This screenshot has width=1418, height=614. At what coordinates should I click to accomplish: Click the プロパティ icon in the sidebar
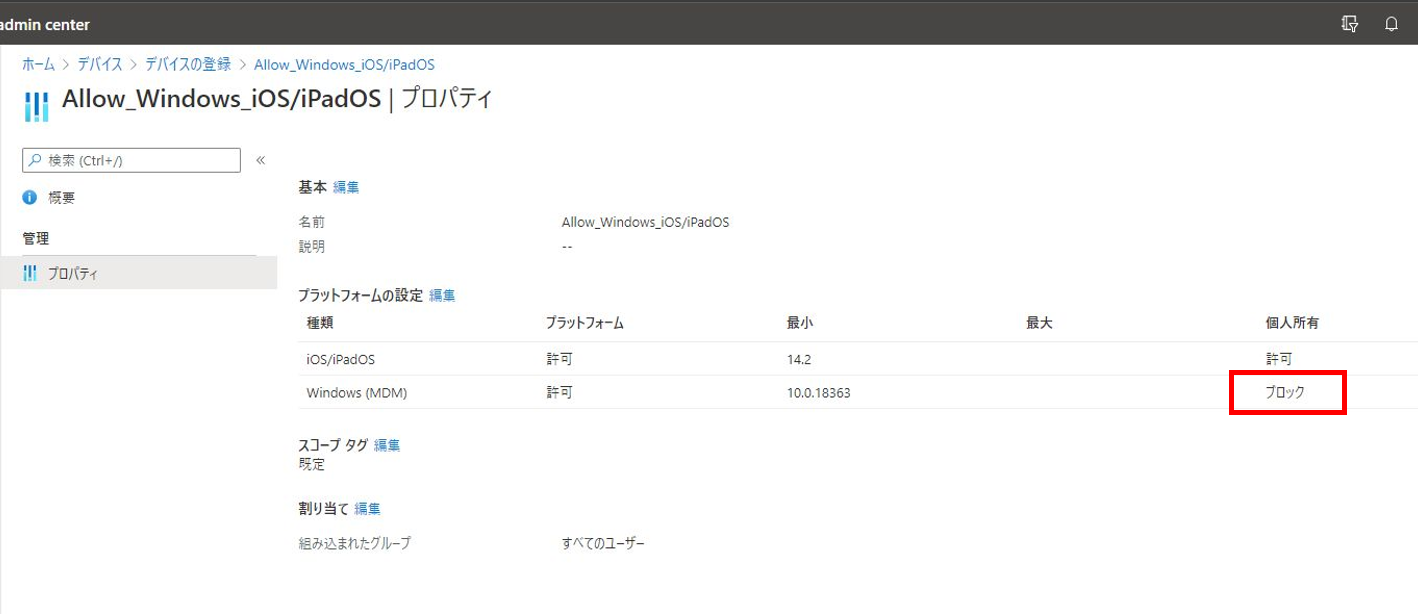click(x=29, y=272)
